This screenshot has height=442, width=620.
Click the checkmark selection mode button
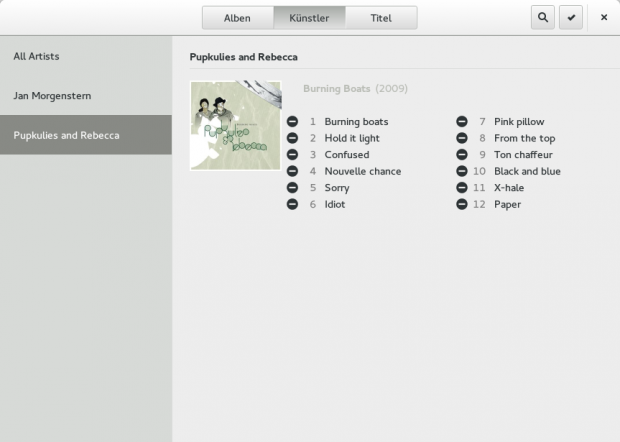click(571, 17)
